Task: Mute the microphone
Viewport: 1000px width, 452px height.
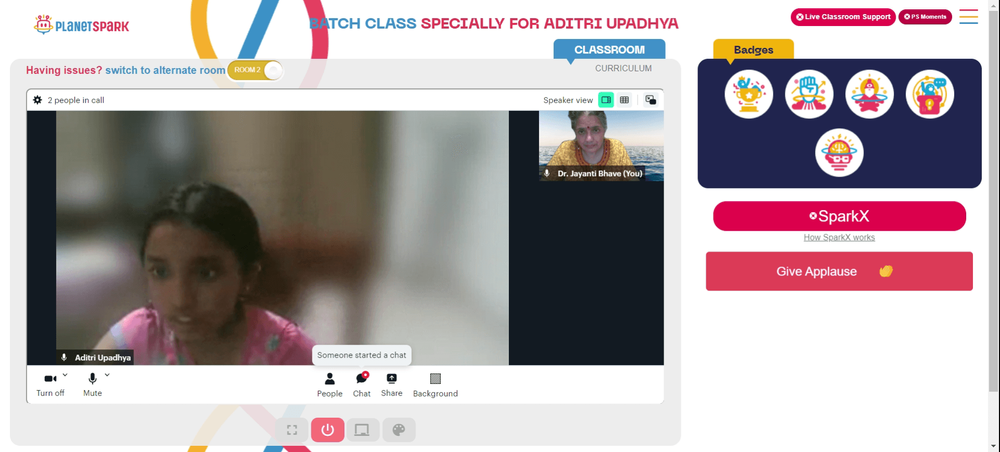Action: click(x=92, y=385)
